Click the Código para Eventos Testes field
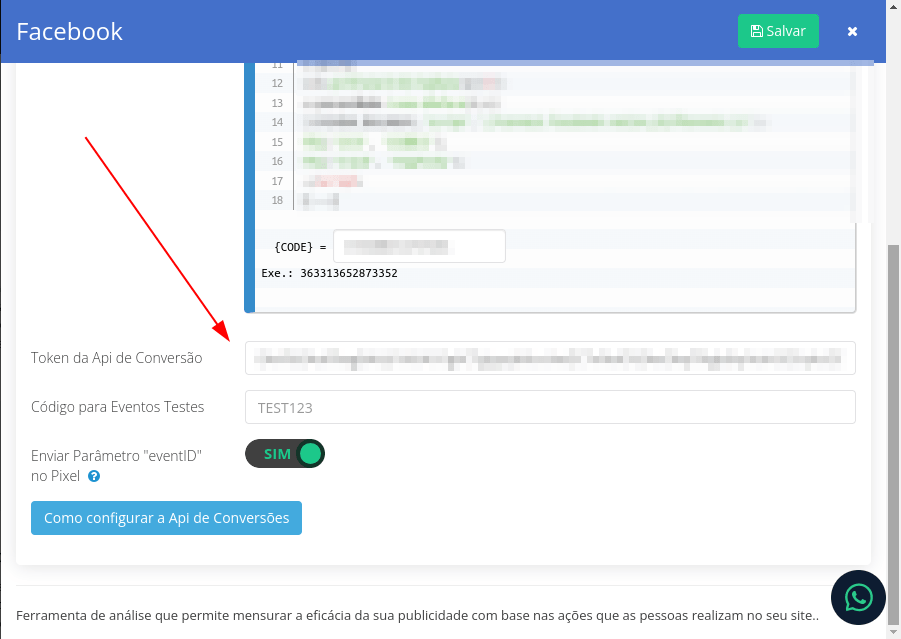The image size is (901, 639). point(550,407)
